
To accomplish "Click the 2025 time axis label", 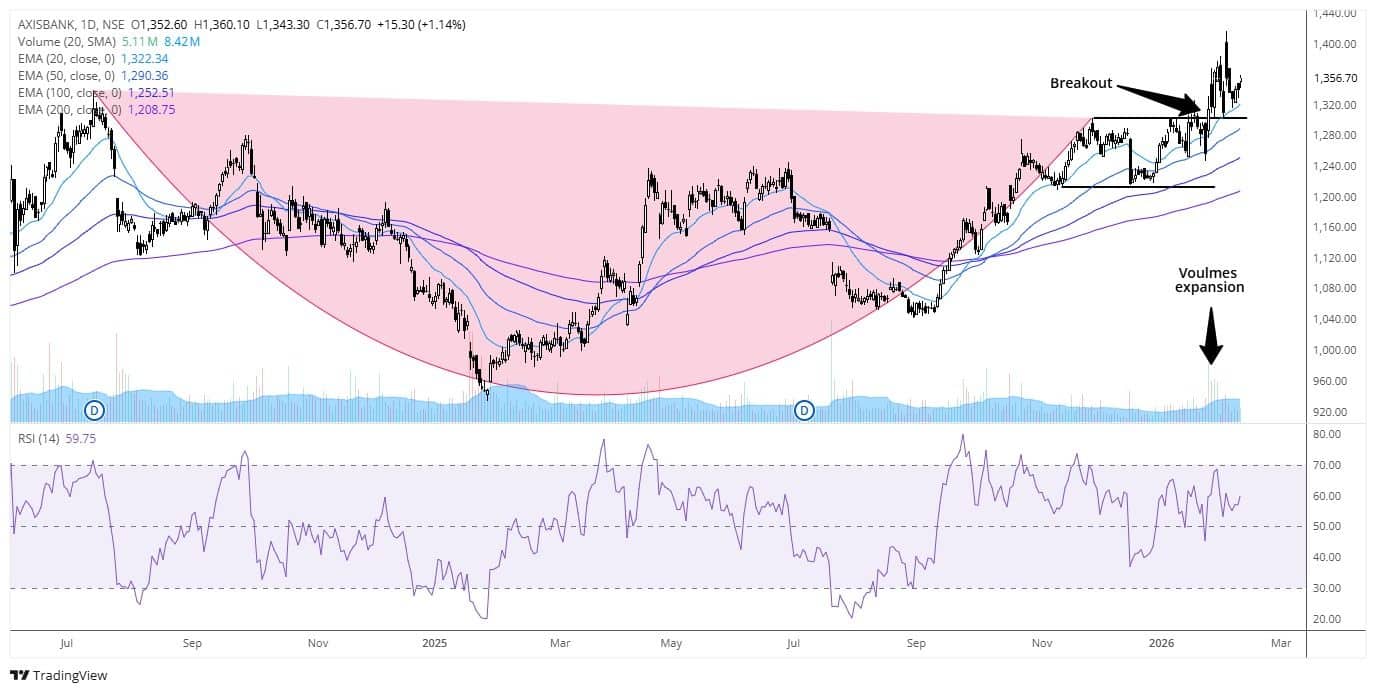I will point(436,643).
